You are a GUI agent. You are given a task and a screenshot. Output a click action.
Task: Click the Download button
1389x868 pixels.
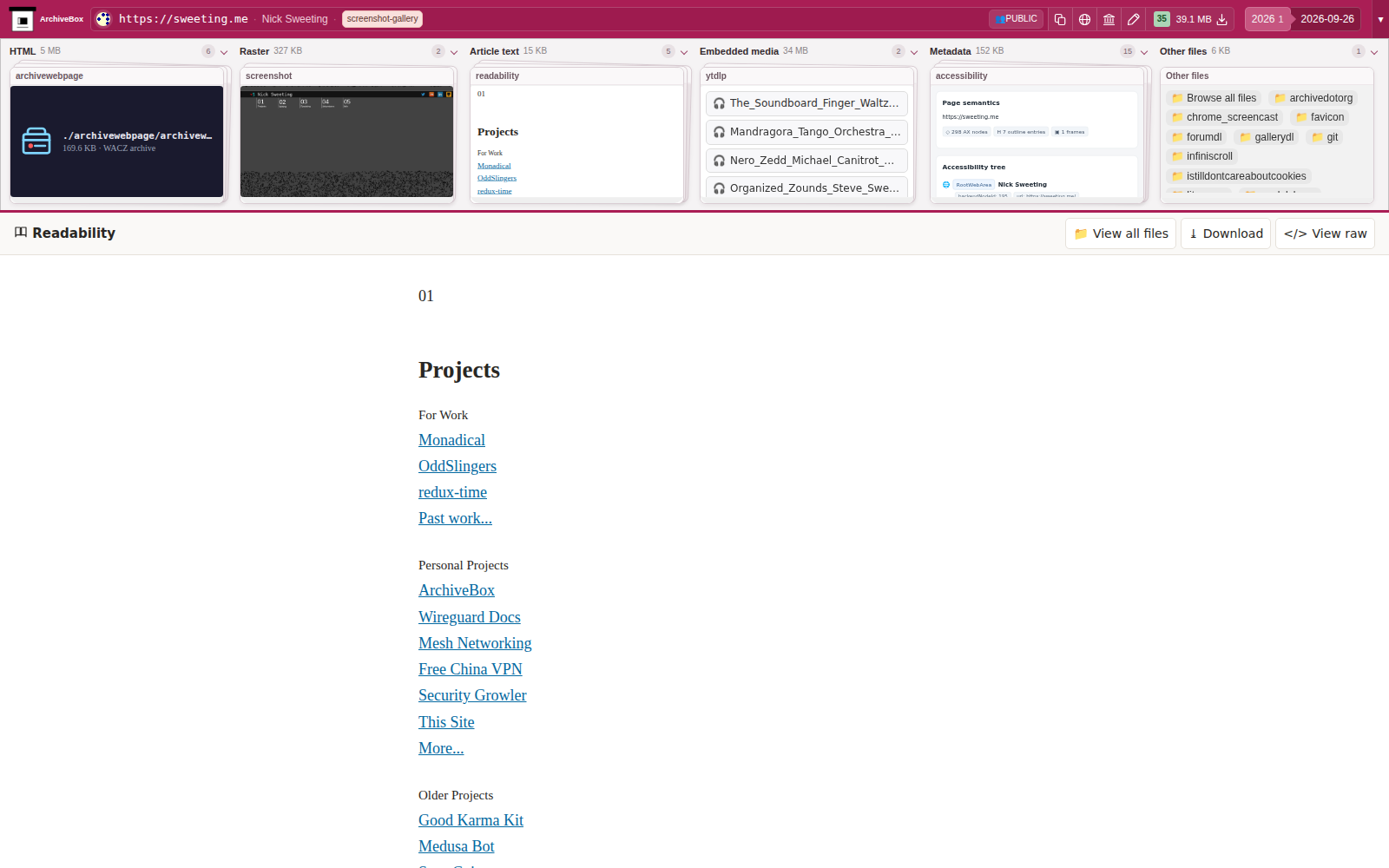click(x=1226, y=233)
